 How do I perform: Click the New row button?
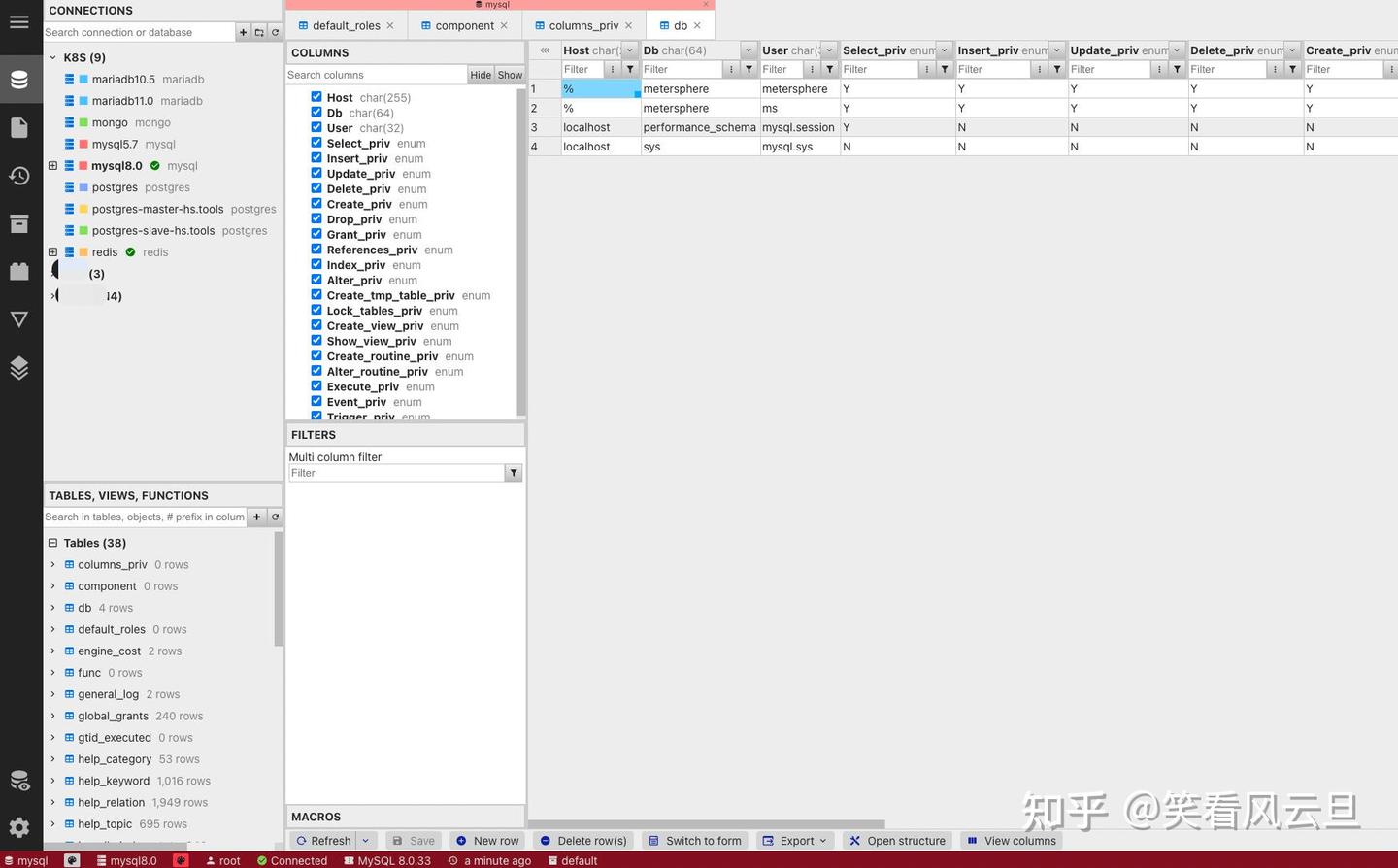[x=486, y=841]
